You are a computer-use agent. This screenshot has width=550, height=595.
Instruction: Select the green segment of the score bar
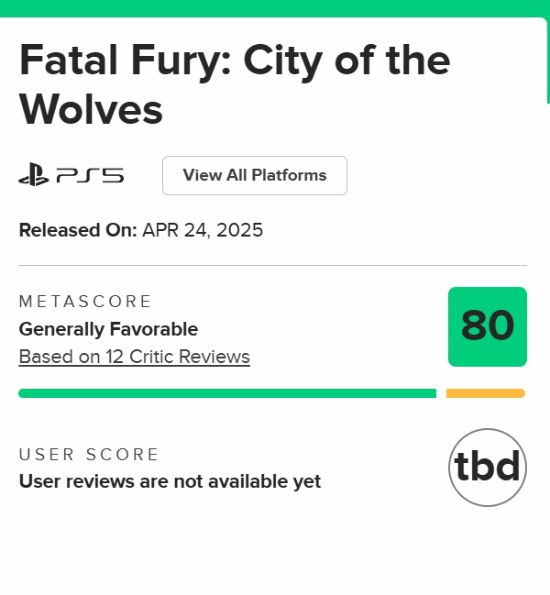click(x=227, y=393)
